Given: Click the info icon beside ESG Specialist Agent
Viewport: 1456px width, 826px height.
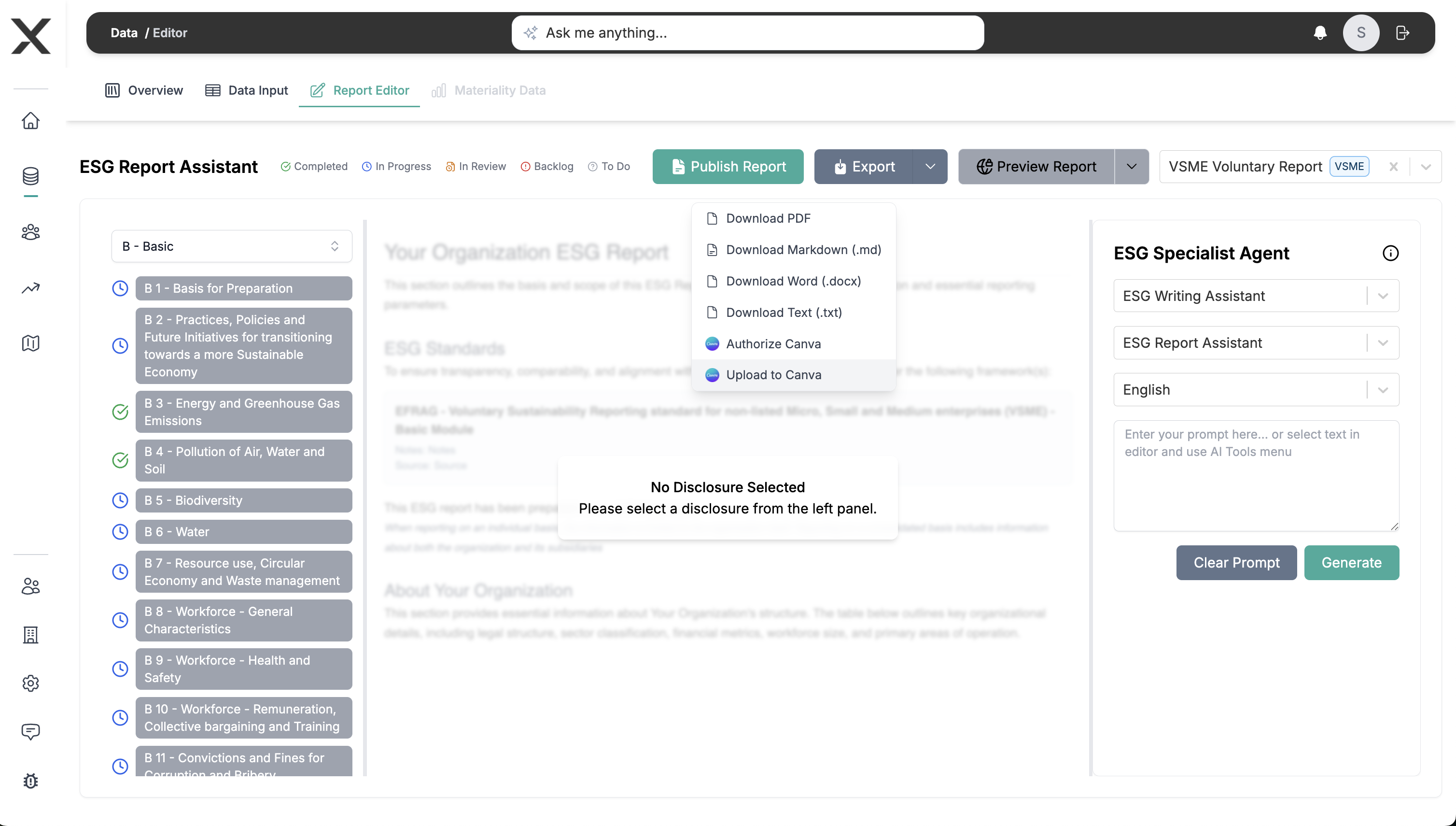Looking at the screenshot, I should click(1390, 253).
